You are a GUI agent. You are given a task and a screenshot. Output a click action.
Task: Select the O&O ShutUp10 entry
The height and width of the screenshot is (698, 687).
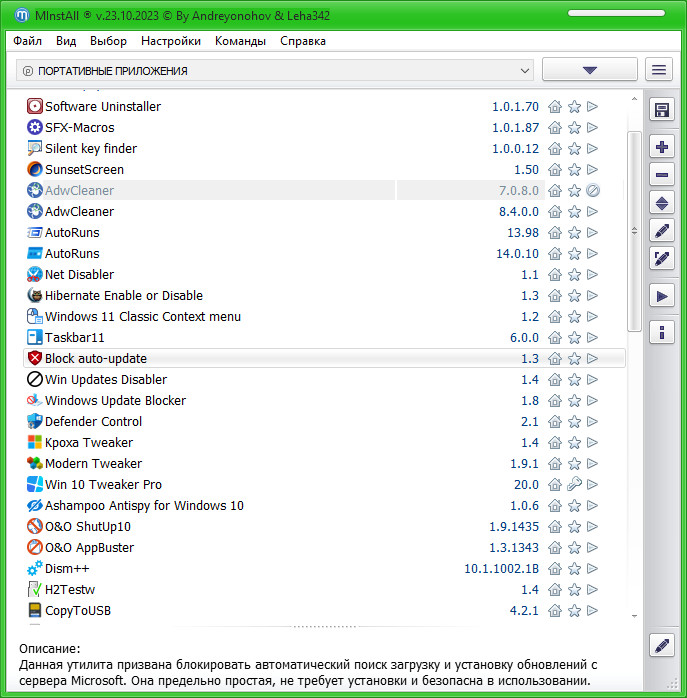coord(88,527)
